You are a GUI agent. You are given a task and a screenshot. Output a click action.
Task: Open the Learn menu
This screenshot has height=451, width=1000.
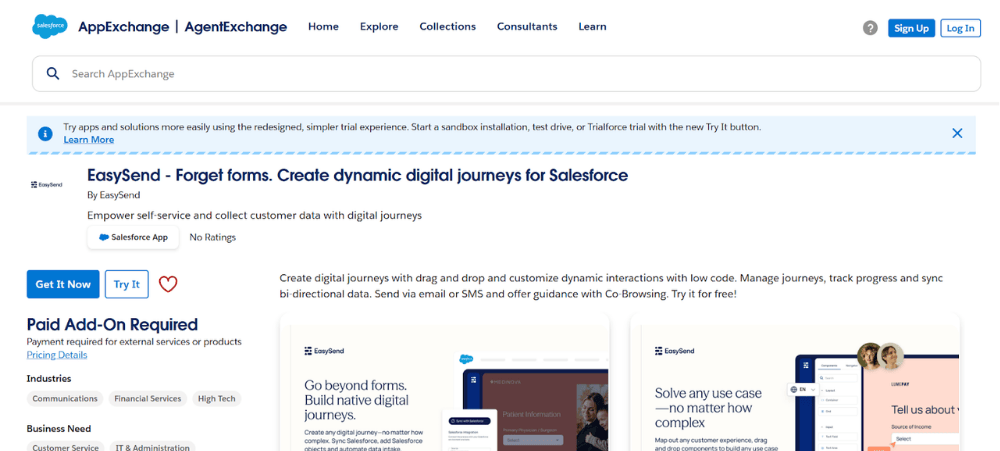click(x=592, y=27)
